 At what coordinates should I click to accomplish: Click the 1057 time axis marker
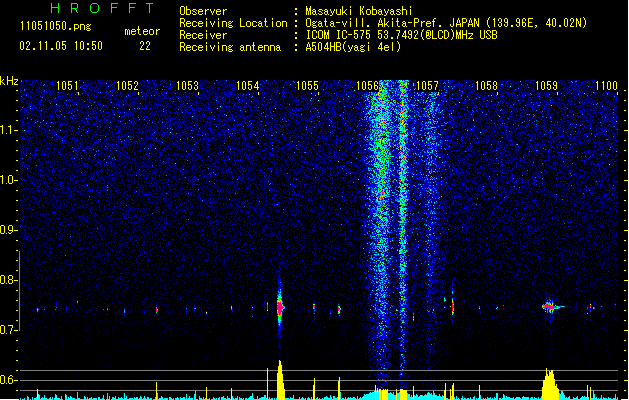427,86
